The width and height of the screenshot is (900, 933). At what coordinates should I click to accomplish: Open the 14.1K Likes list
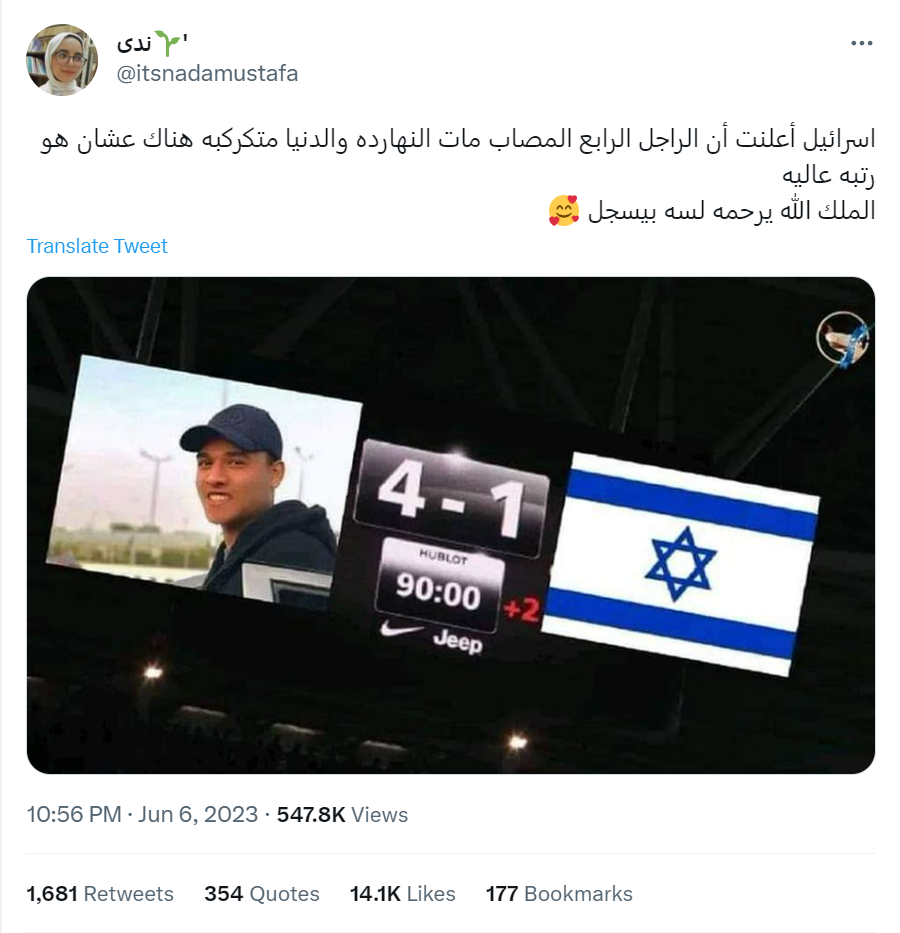pyautogui.click(x=402, y=893)
